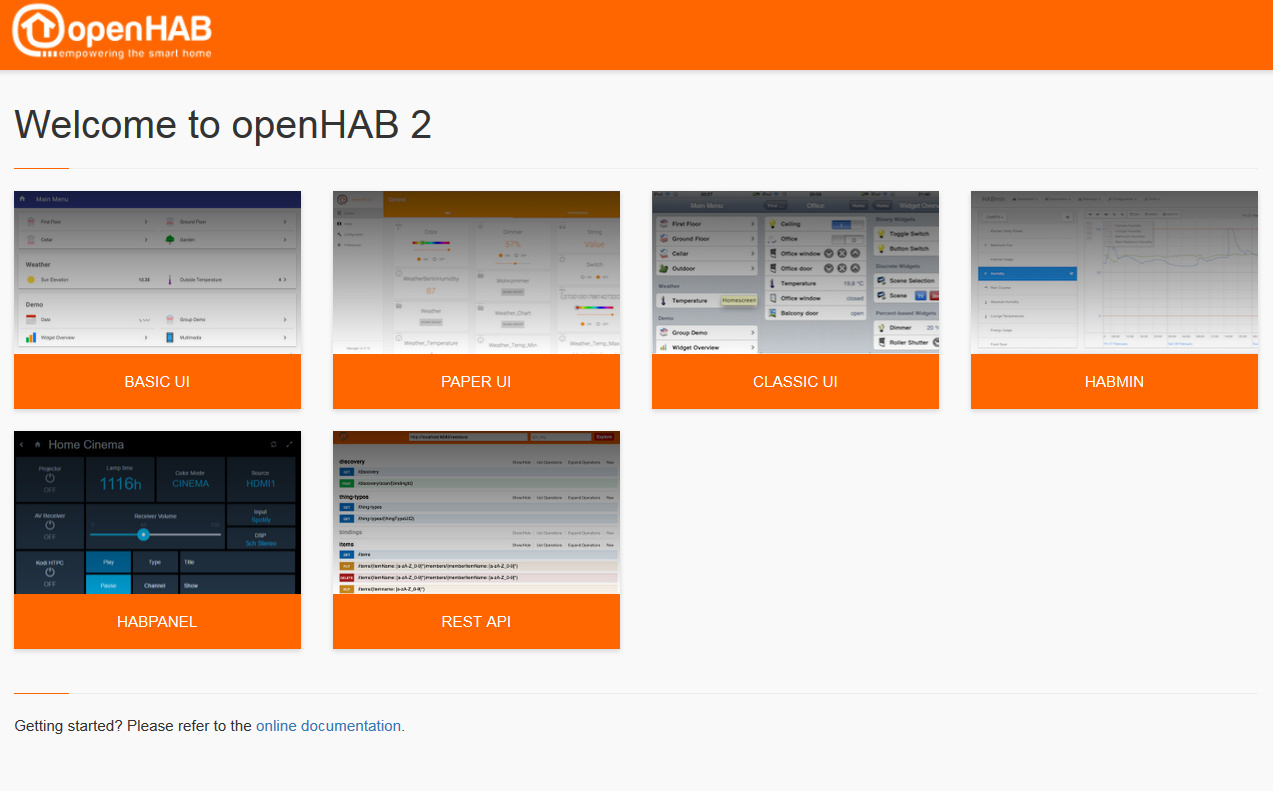Open the BASIC UI tile
Viewport: 1273px width, 791px height.
tap(157, 382)
